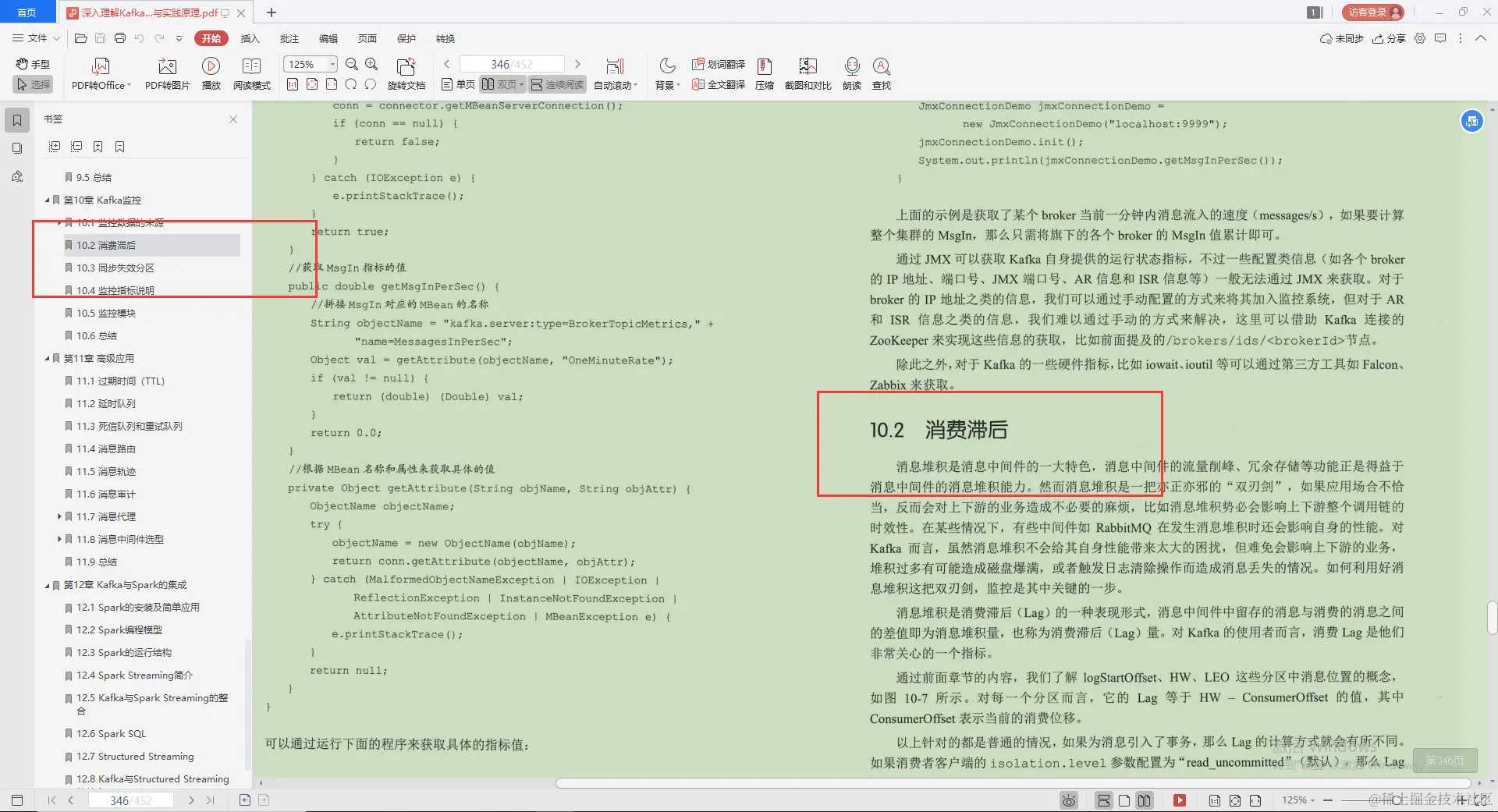Collapse the 第12章 Kafka与Spark的集成 chapter
The width and height of the screenshot is (1498, 812).
pyautogui.click(x=46, y=584)
